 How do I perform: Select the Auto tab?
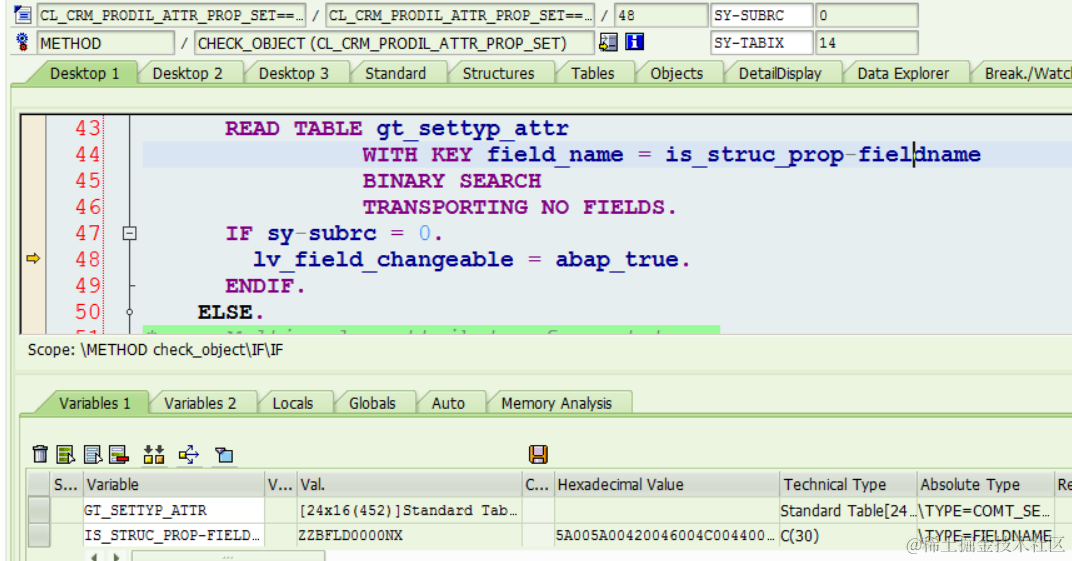pyautogui.click(x=448, y=403)
